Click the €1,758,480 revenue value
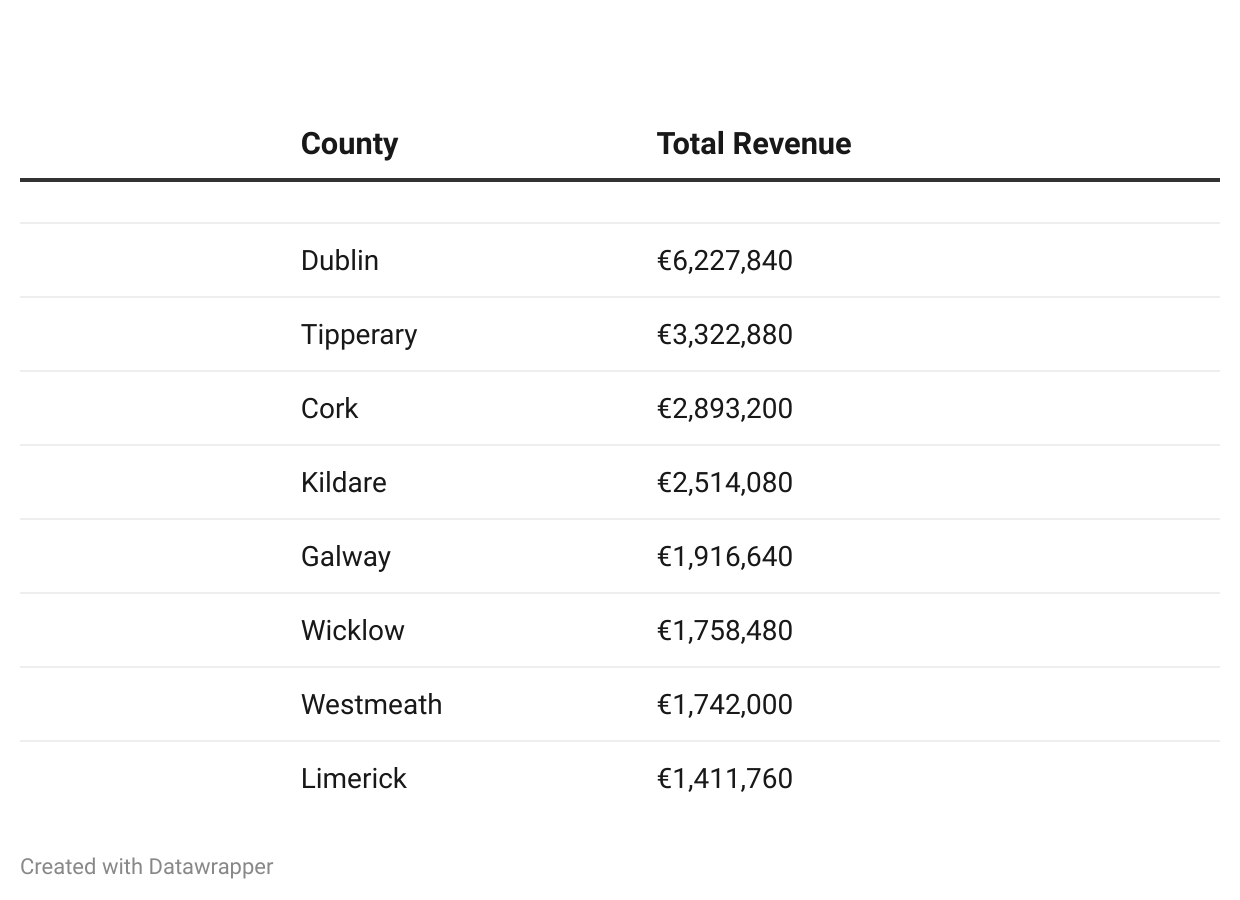This screenshot has height=900, width=1240. click(724, 631)
